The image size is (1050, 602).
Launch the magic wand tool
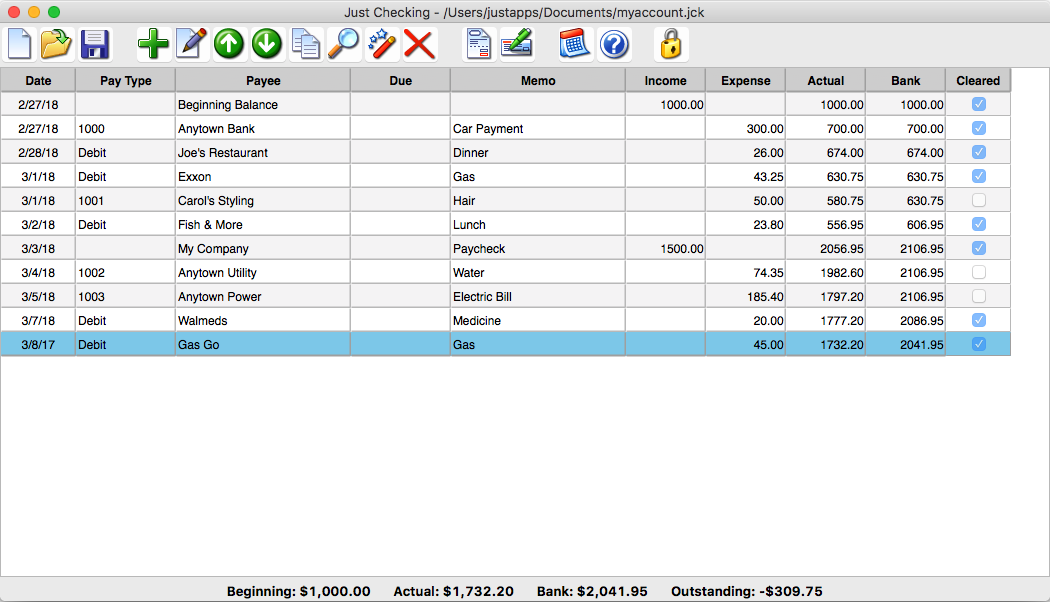click(x=382, y=44)
